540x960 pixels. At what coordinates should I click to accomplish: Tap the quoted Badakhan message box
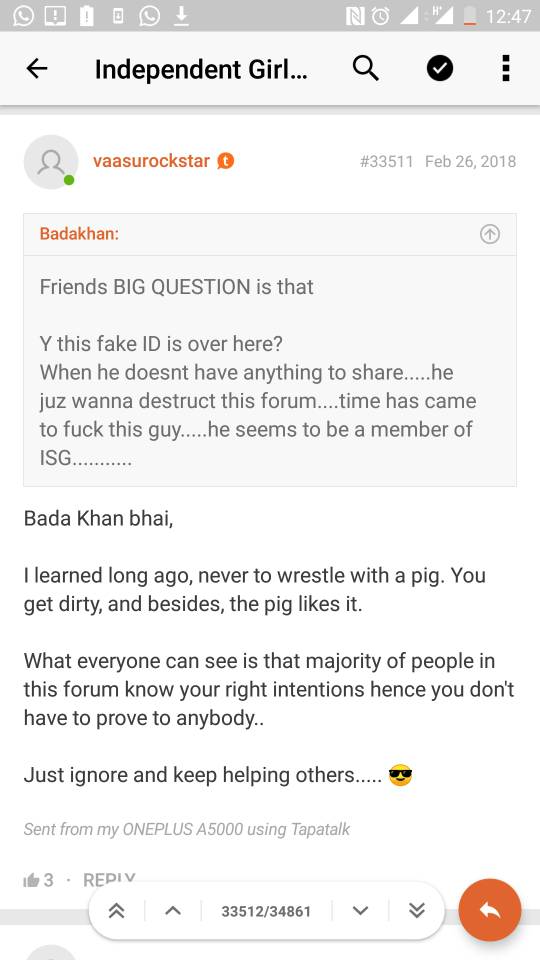coord(270,350)
